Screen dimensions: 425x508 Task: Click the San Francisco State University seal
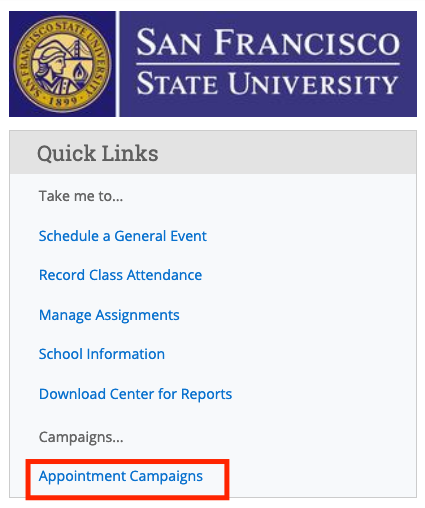pos(62,64)
